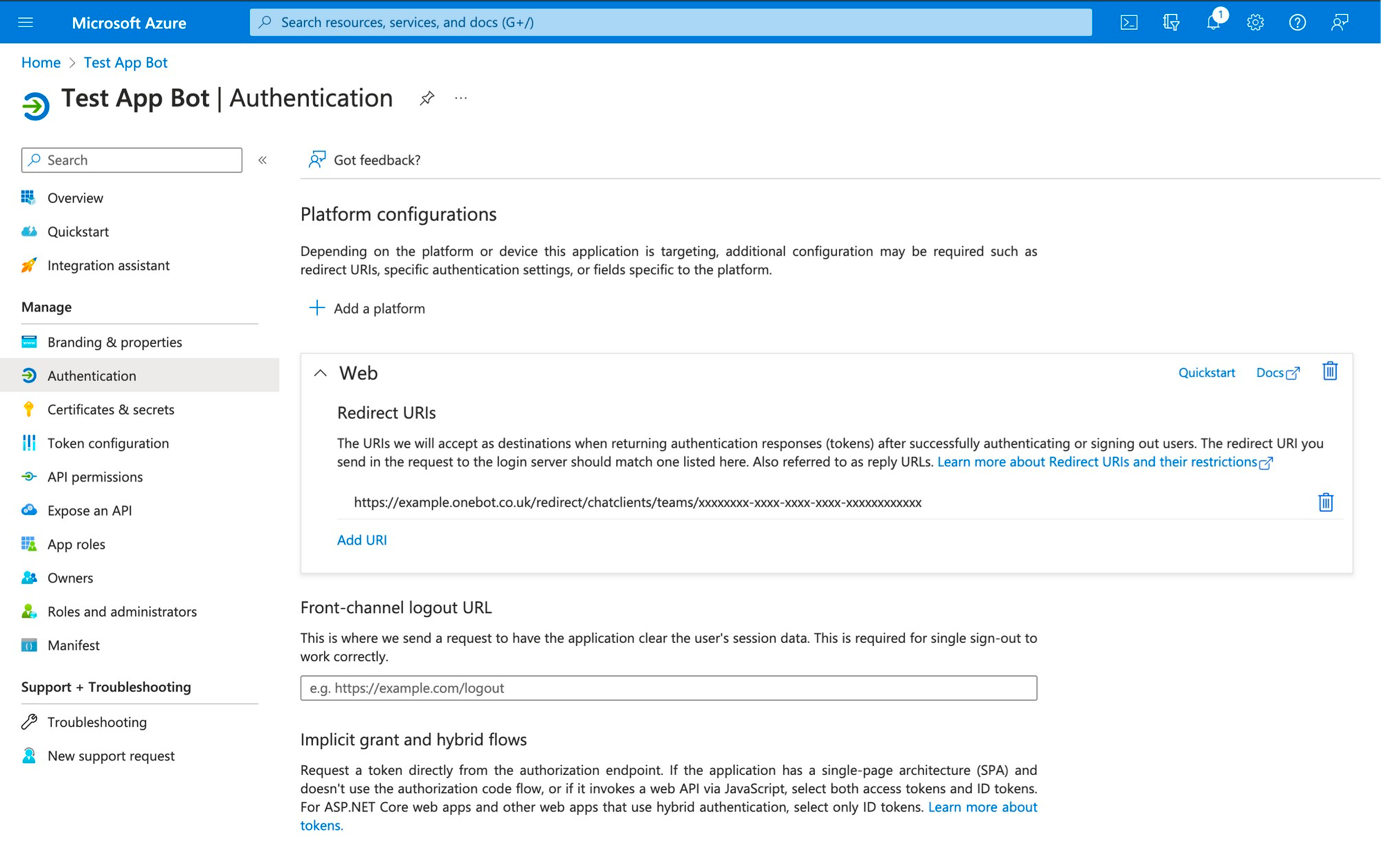Viewport: 1381px width, 848px height.
Task: Open the hamburger portal menu
Action: [x=26, y=22]
